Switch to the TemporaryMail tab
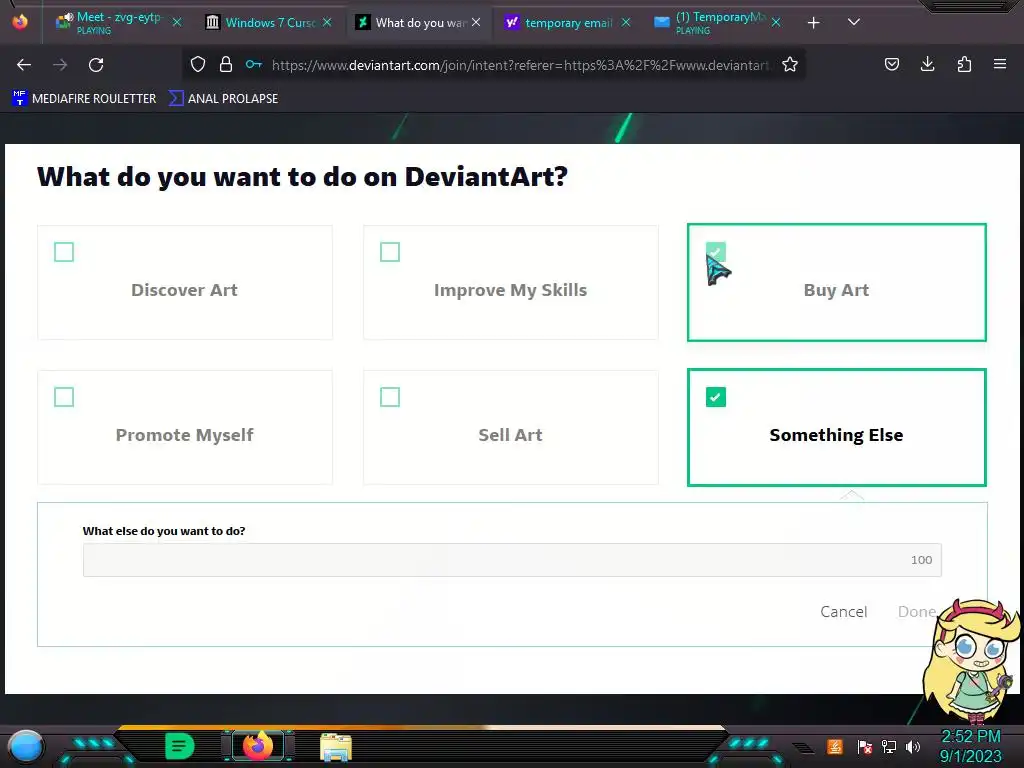The image size is (1024, 768). coord(717,22)
